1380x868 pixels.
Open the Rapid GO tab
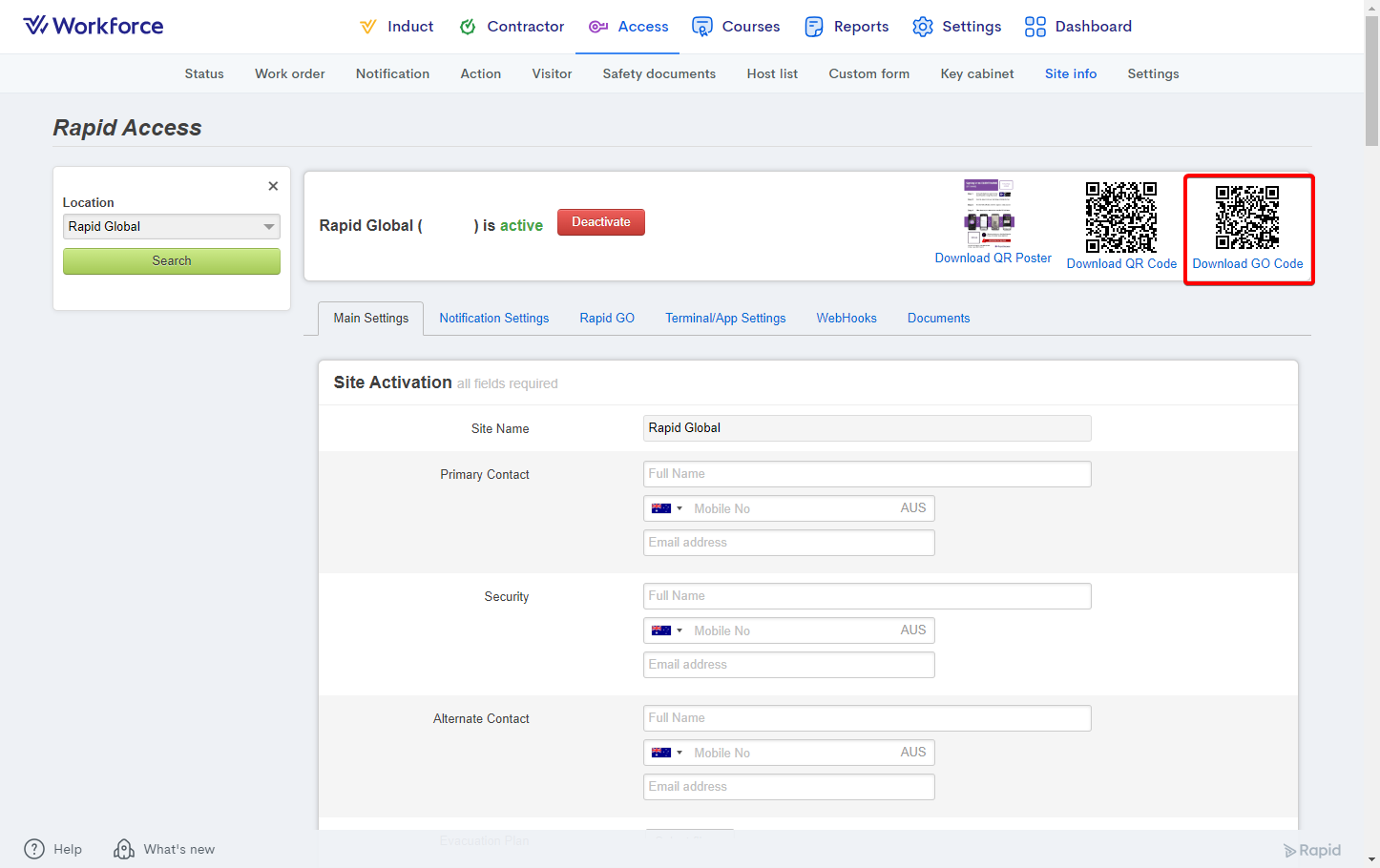(x=607, y=319)
